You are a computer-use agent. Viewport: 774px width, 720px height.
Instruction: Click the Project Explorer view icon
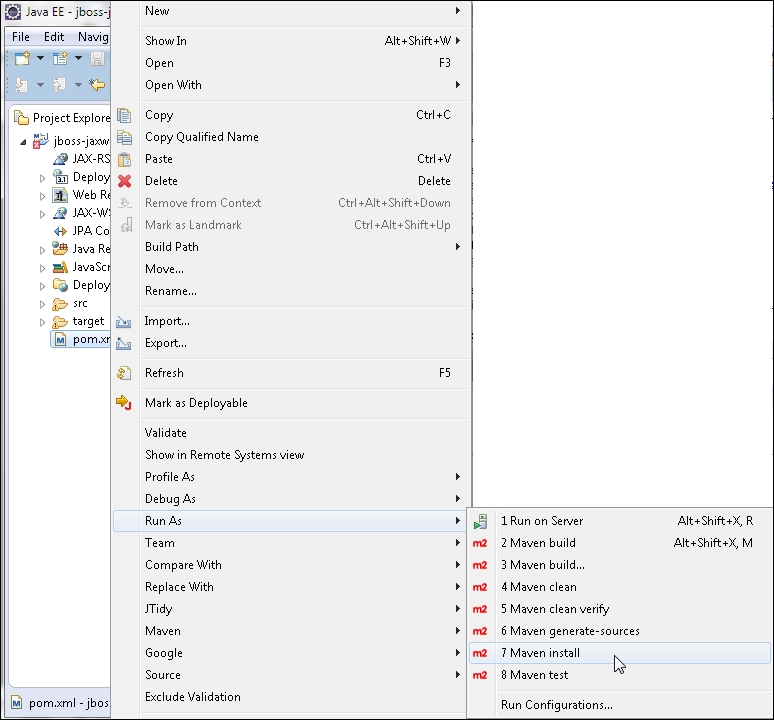21,118
